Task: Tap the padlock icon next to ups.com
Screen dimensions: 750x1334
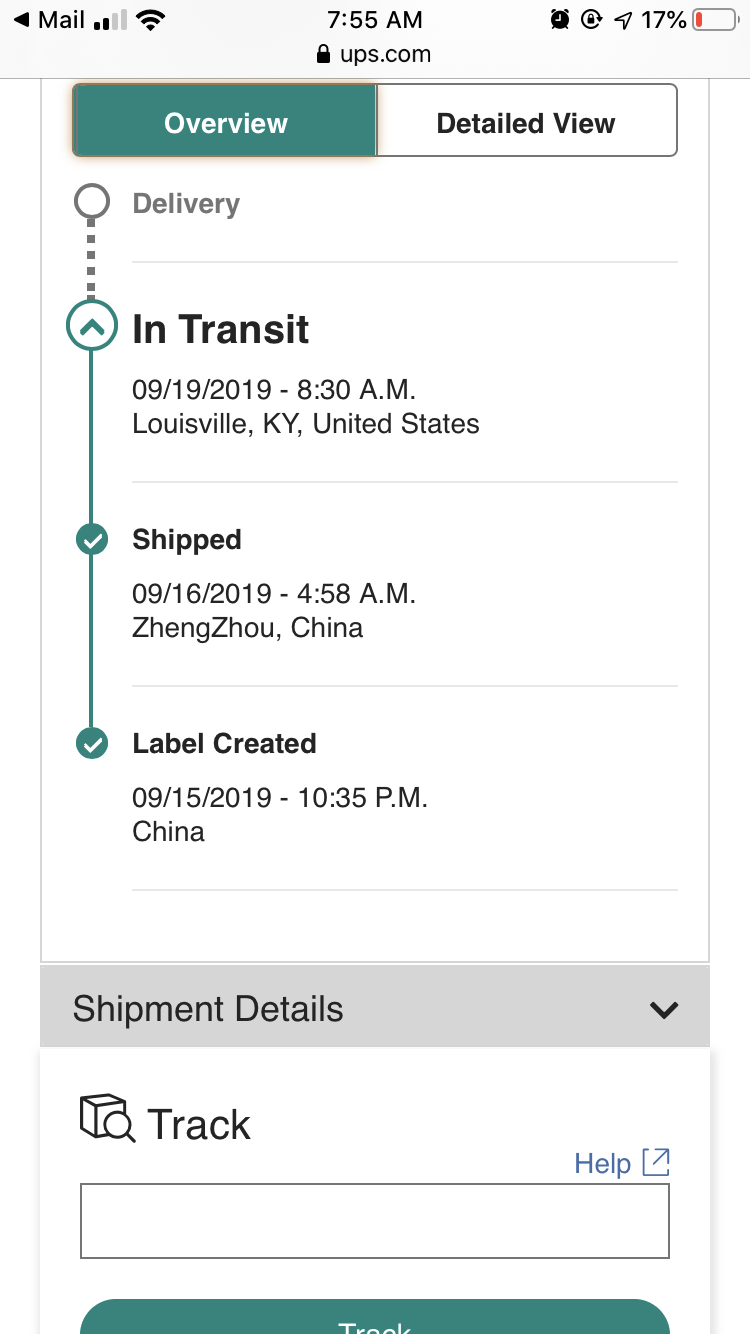Action: (323, 54)
